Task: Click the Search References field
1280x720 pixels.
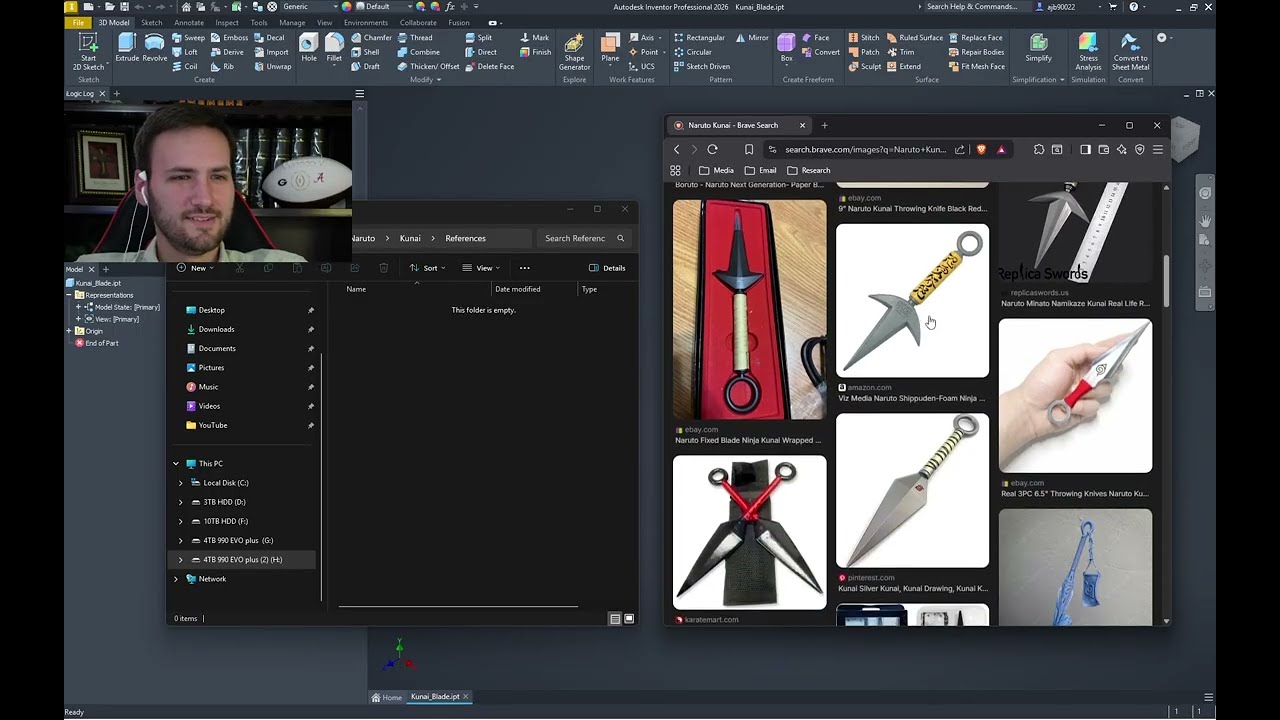Action: pos(585,238)
